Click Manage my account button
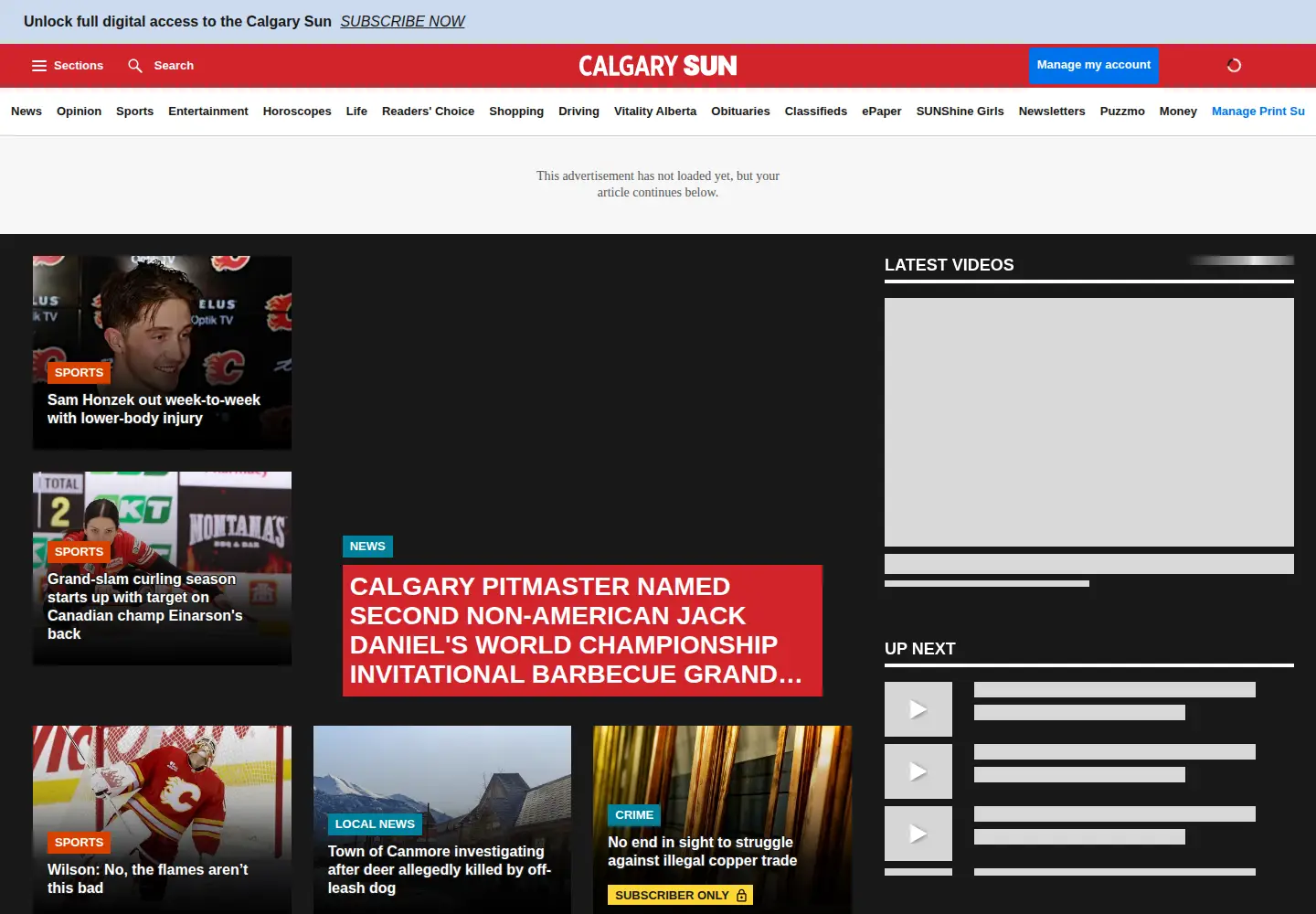The image size is (1316, 914). tap(1094, 65)
